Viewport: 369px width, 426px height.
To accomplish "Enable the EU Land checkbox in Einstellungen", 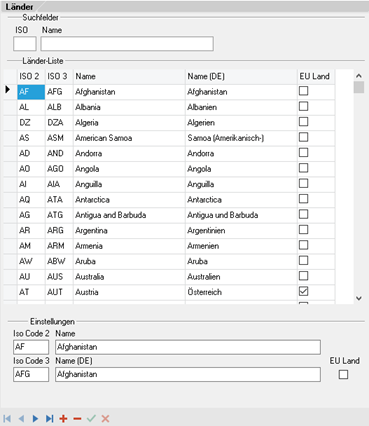I will [x=343, y=375].
